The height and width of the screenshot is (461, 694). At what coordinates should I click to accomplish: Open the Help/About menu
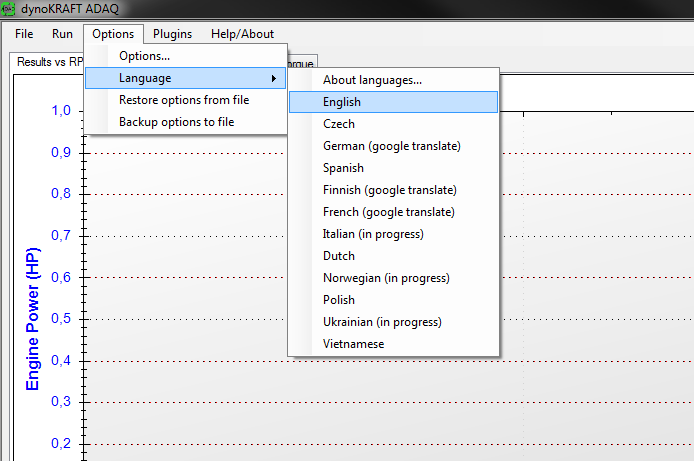pyautogui.click(x=242, y=34)
